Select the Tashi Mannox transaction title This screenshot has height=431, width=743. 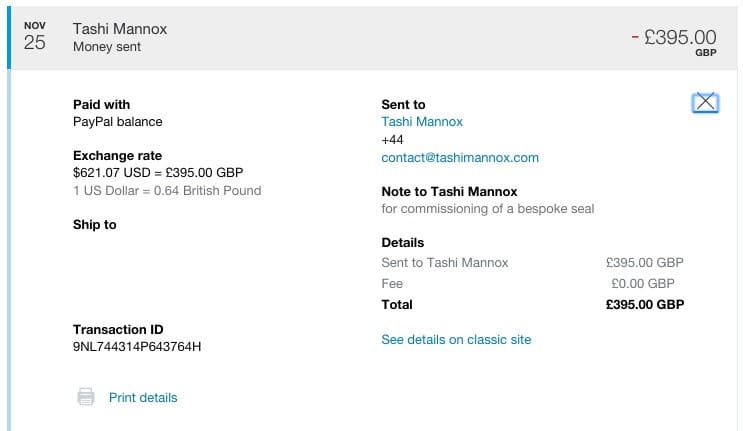point(120,29)
